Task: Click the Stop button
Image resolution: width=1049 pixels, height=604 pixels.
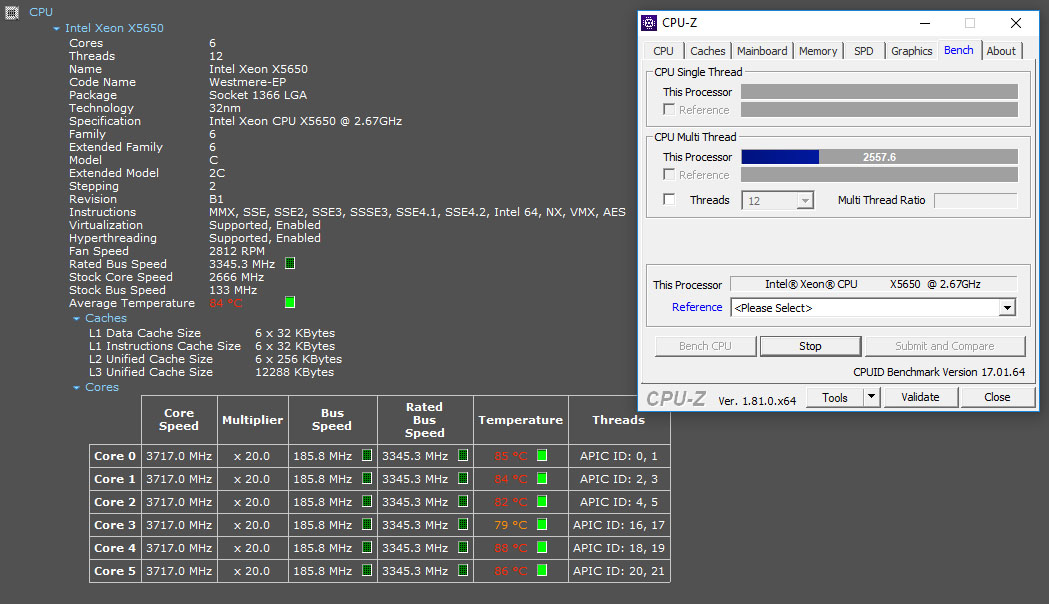Action: (x=810, y=346)
